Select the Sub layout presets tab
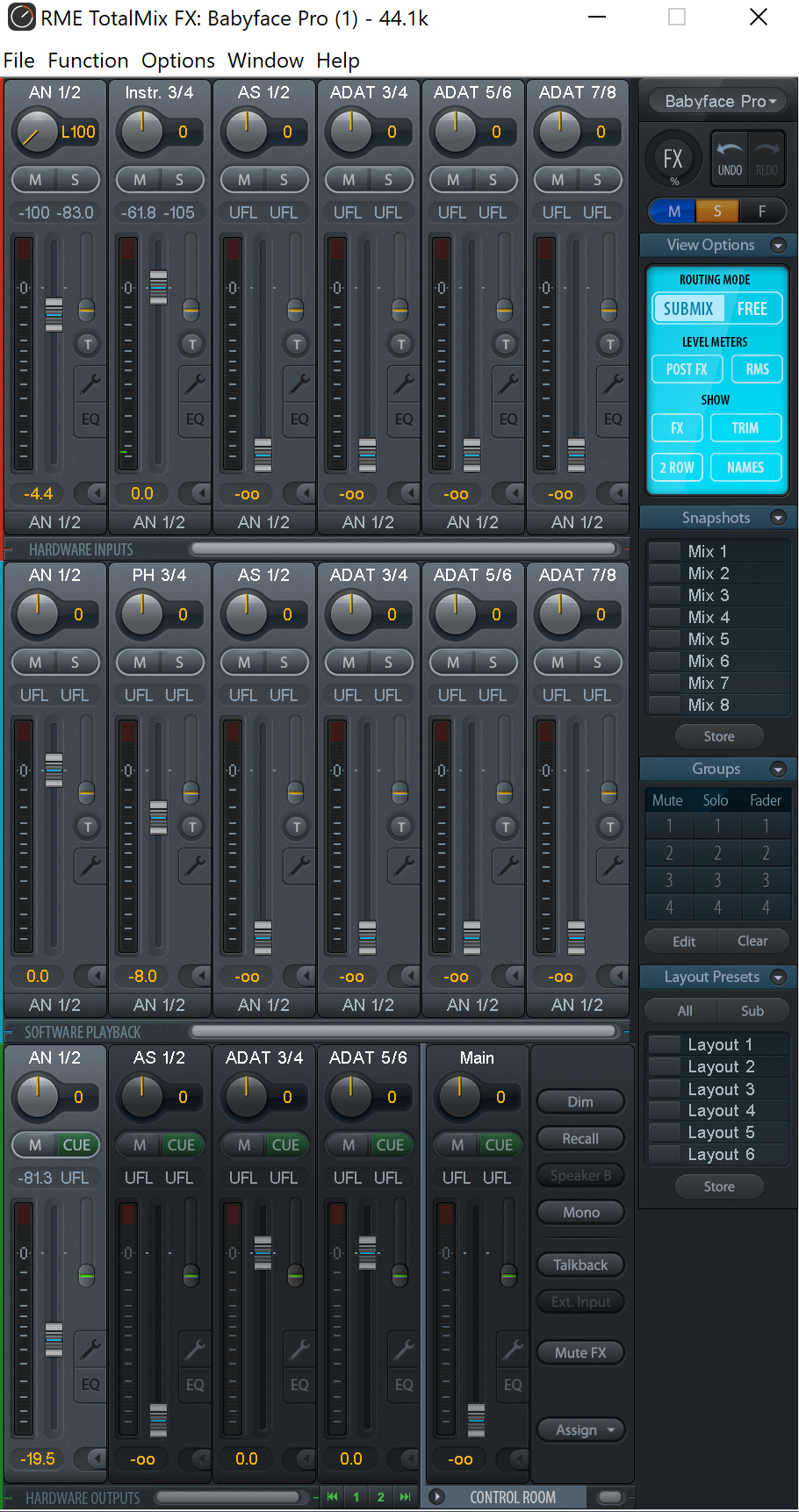Image resolution: width=799 pixels, height=1512 pixels. (752, 1011)
